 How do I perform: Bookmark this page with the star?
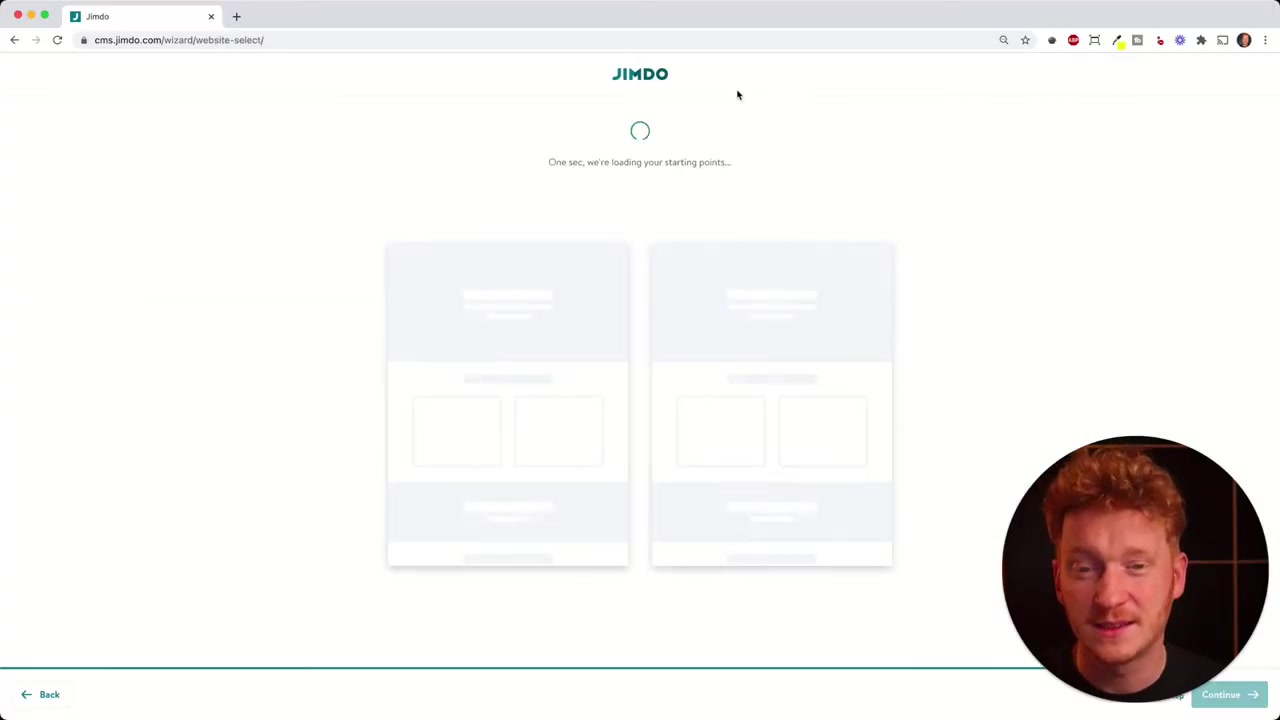1025,40
